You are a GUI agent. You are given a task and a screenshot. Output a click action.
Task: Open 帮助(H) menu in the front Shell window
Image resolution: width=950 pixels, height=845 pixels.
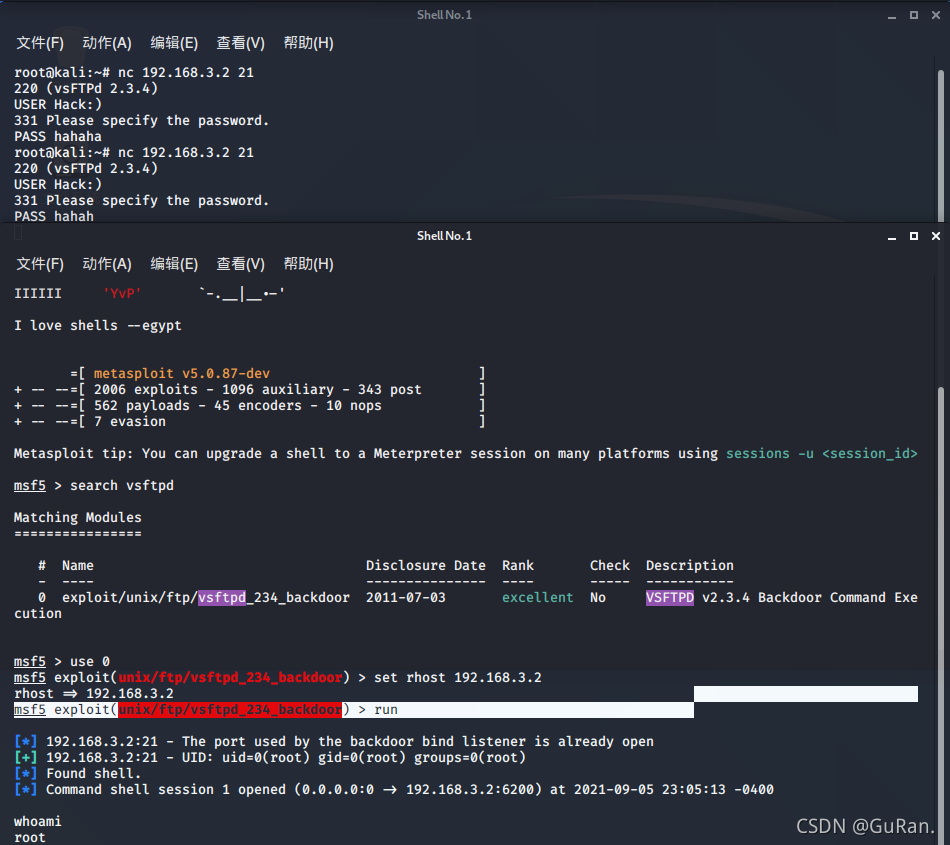[x=308, y=264]
